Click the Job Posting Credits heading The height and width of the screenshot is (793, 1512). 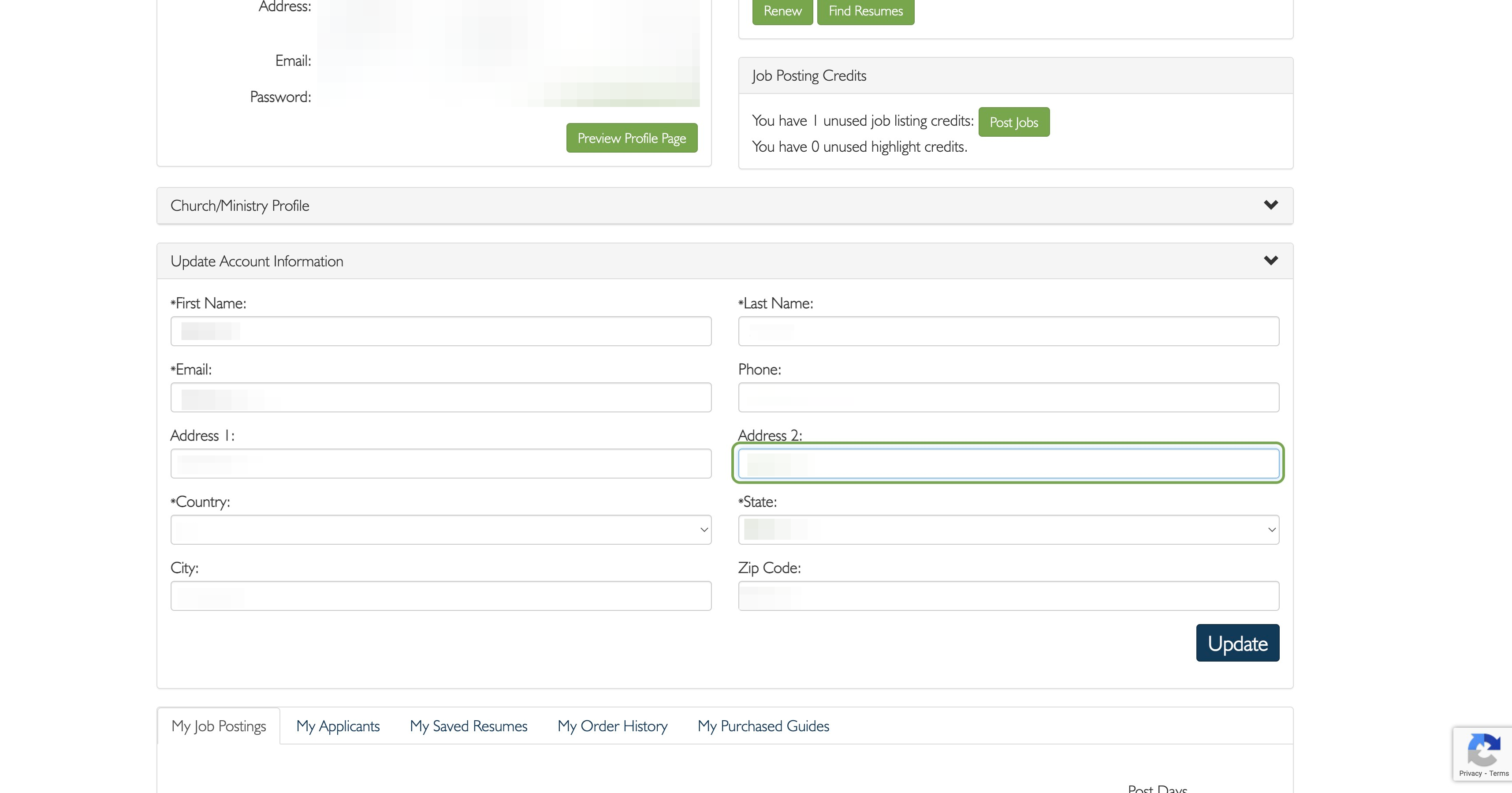[809, 76]
